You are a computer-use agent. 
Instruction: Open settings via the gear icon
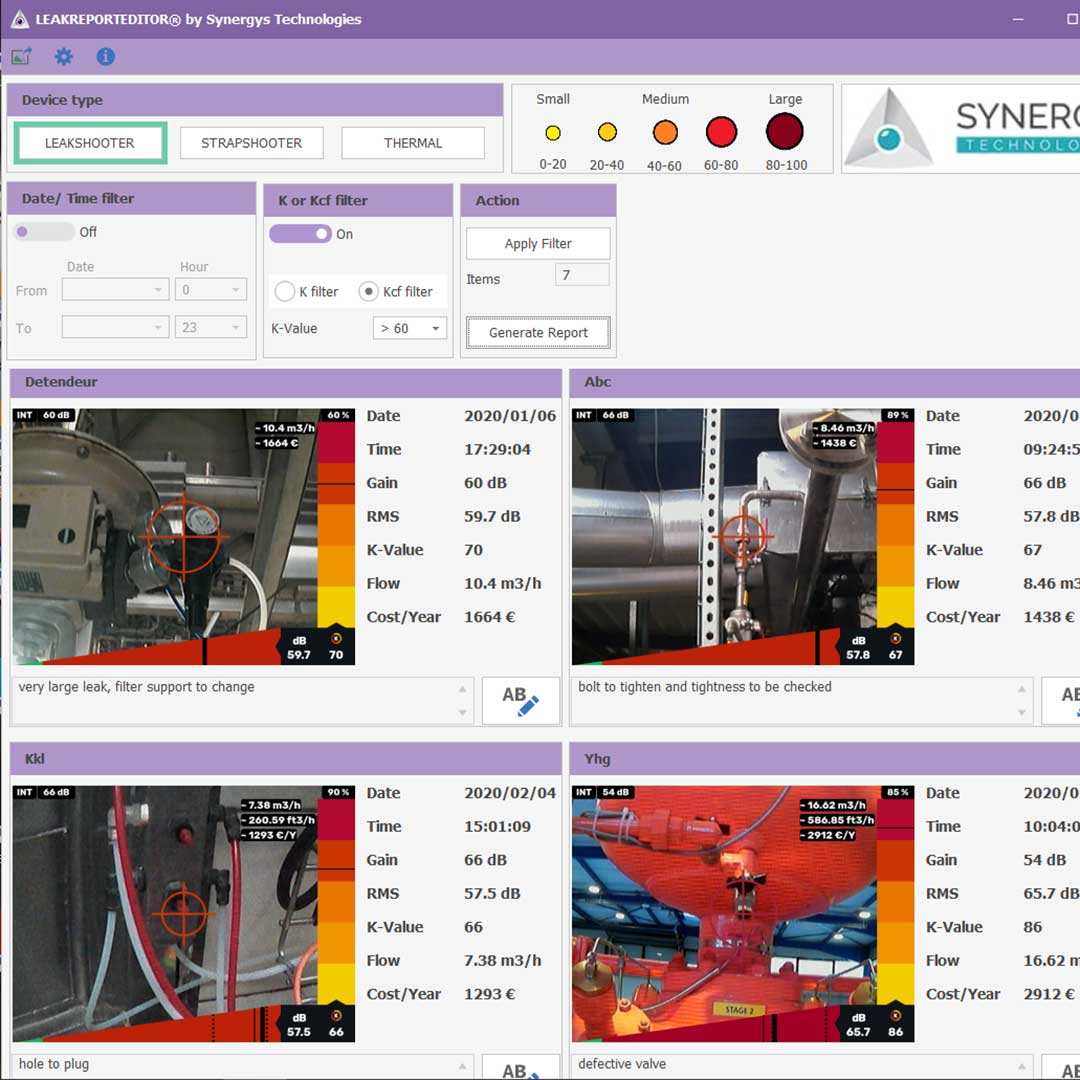click(64, 57)
